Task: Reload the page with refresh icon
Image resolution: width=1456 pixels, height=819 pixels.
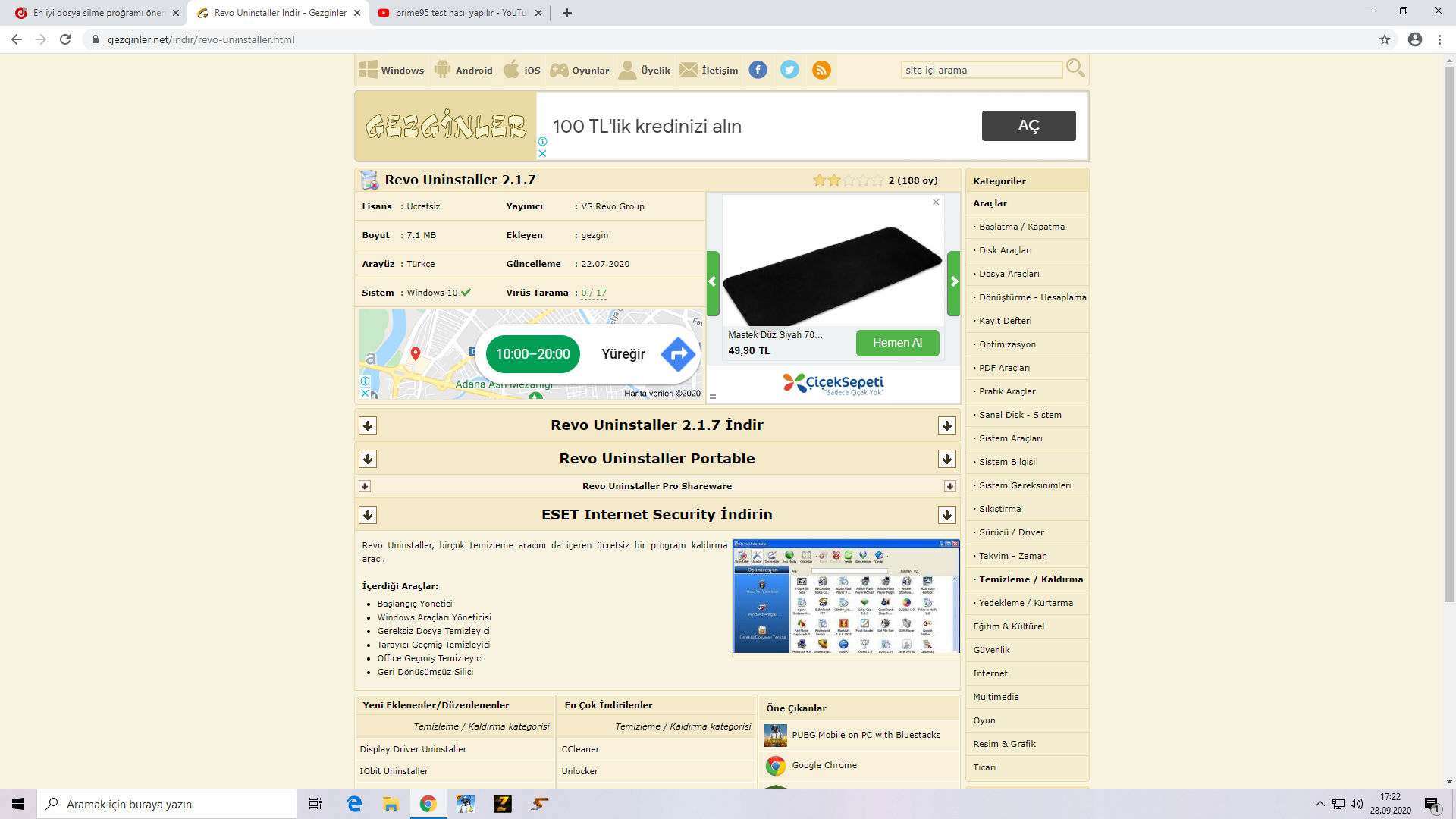Action: [65, 39]
